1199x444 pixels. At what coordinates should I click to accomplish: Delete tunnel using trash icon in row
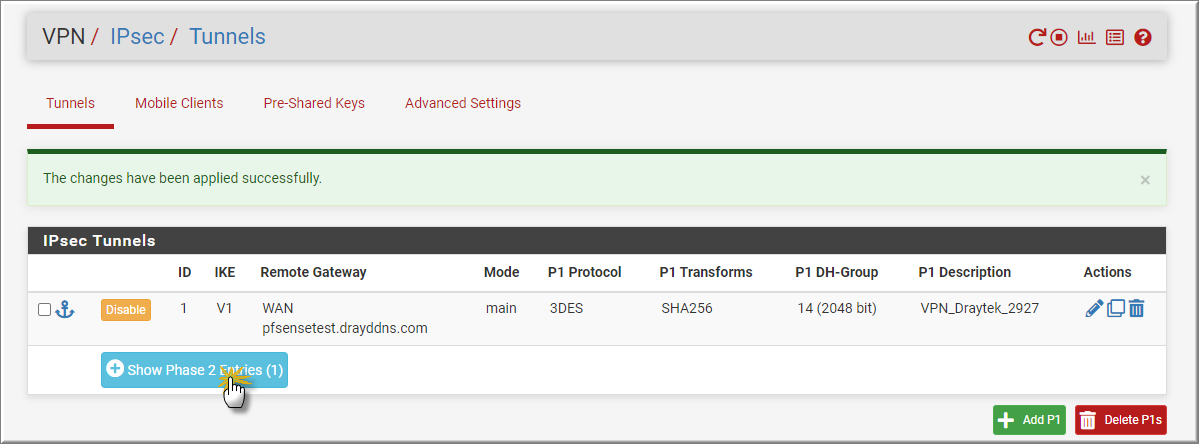[1136, 309]
